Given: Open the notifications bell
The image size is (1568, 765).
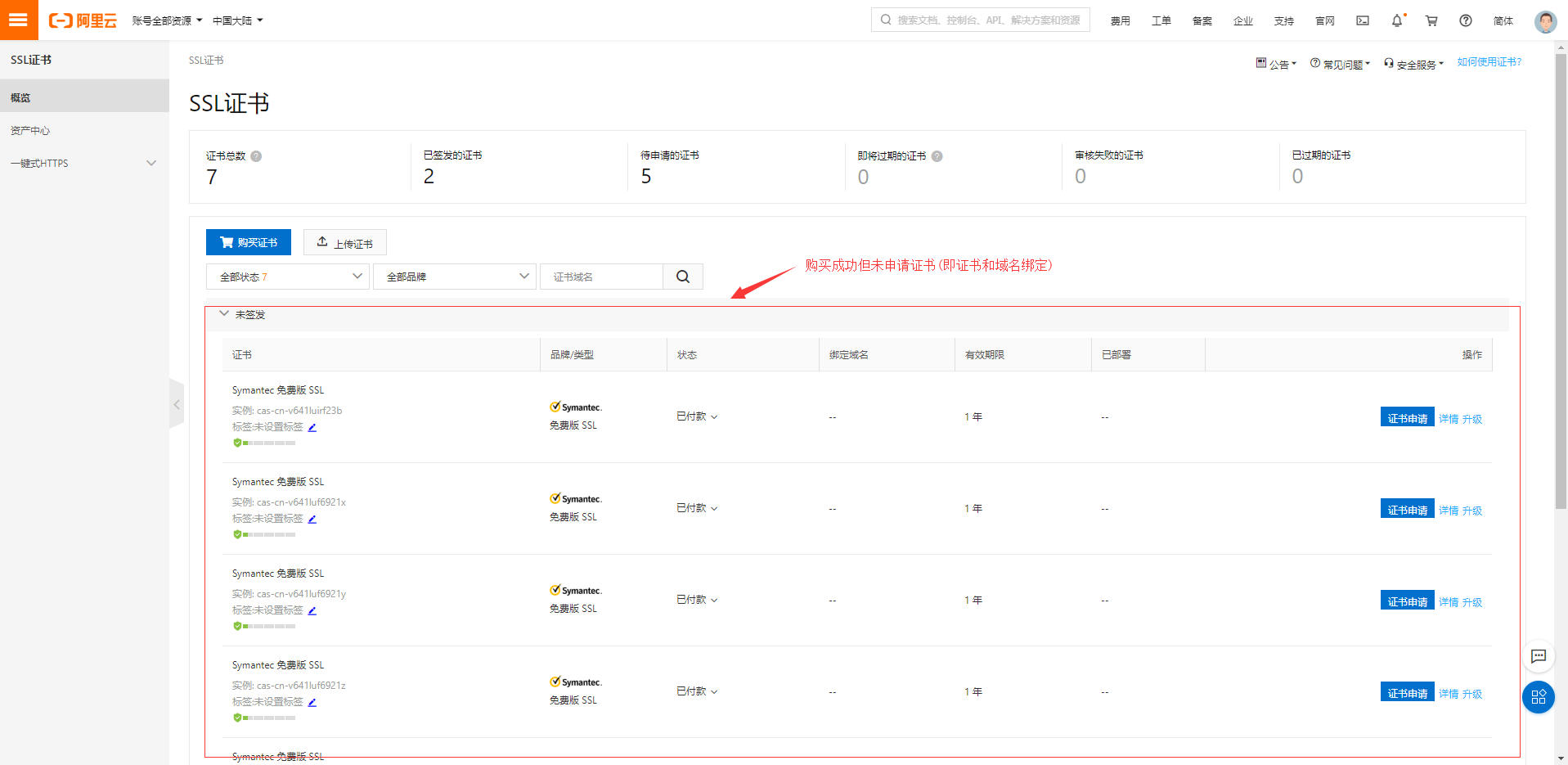Looking at the screenshot, I should click(x=1397, y=20).
